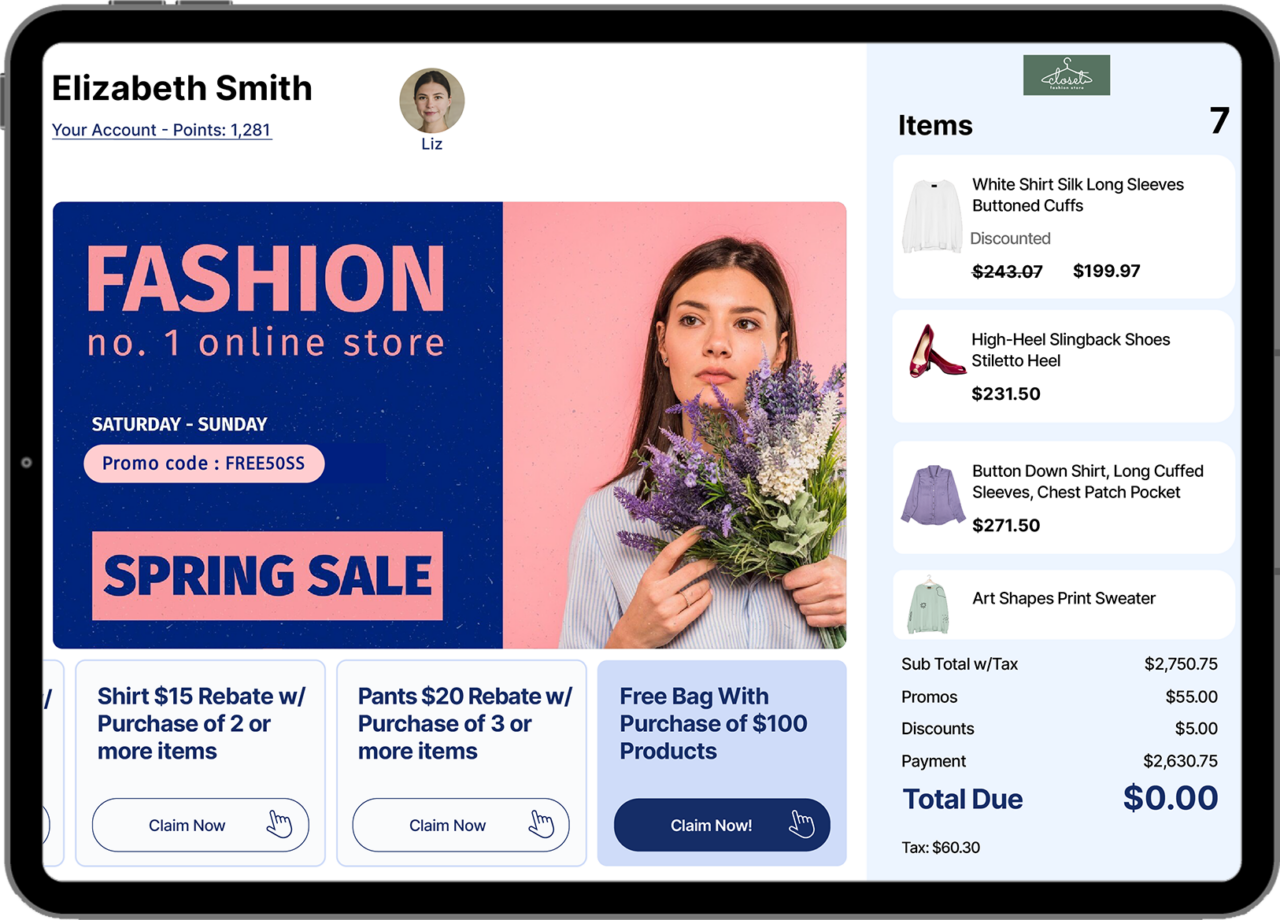
Task: Click the SPRING SALE banner label
Action: point(267,576)
